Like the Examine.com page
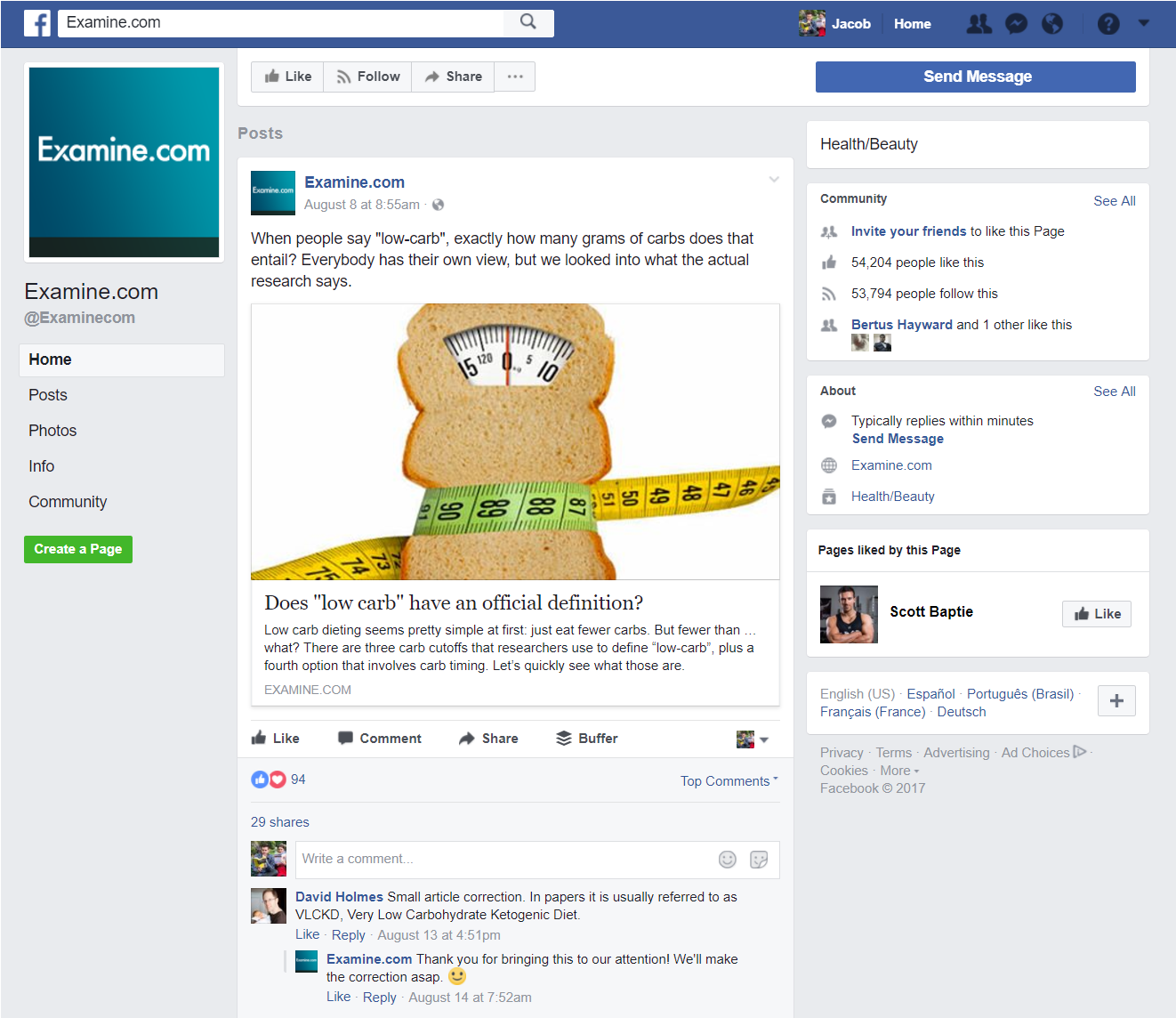The image size is (1176, 1018). (x=287, y=77)
